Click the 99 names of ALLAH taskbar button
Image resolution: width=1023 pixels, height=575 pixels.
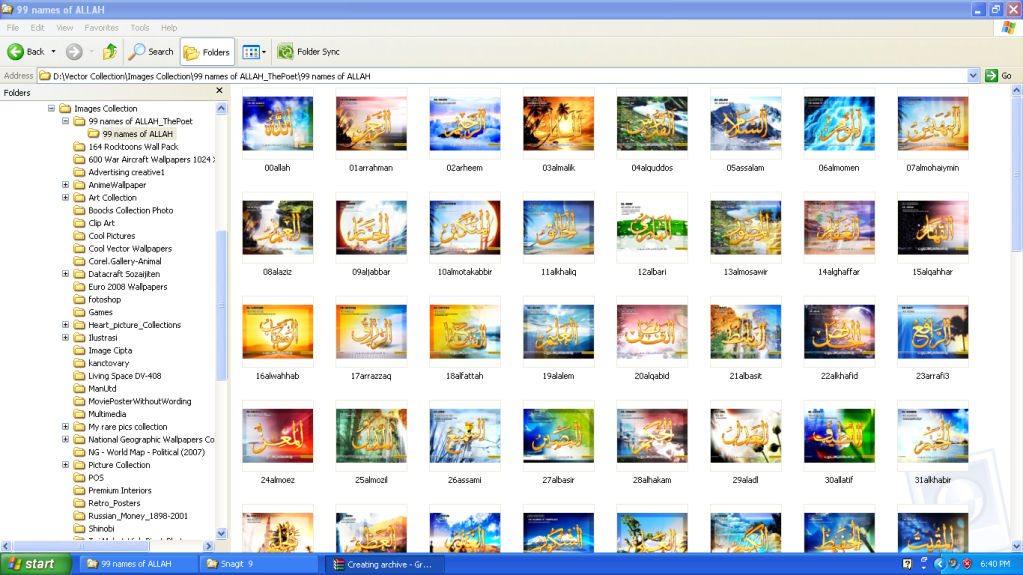[138, 564]
